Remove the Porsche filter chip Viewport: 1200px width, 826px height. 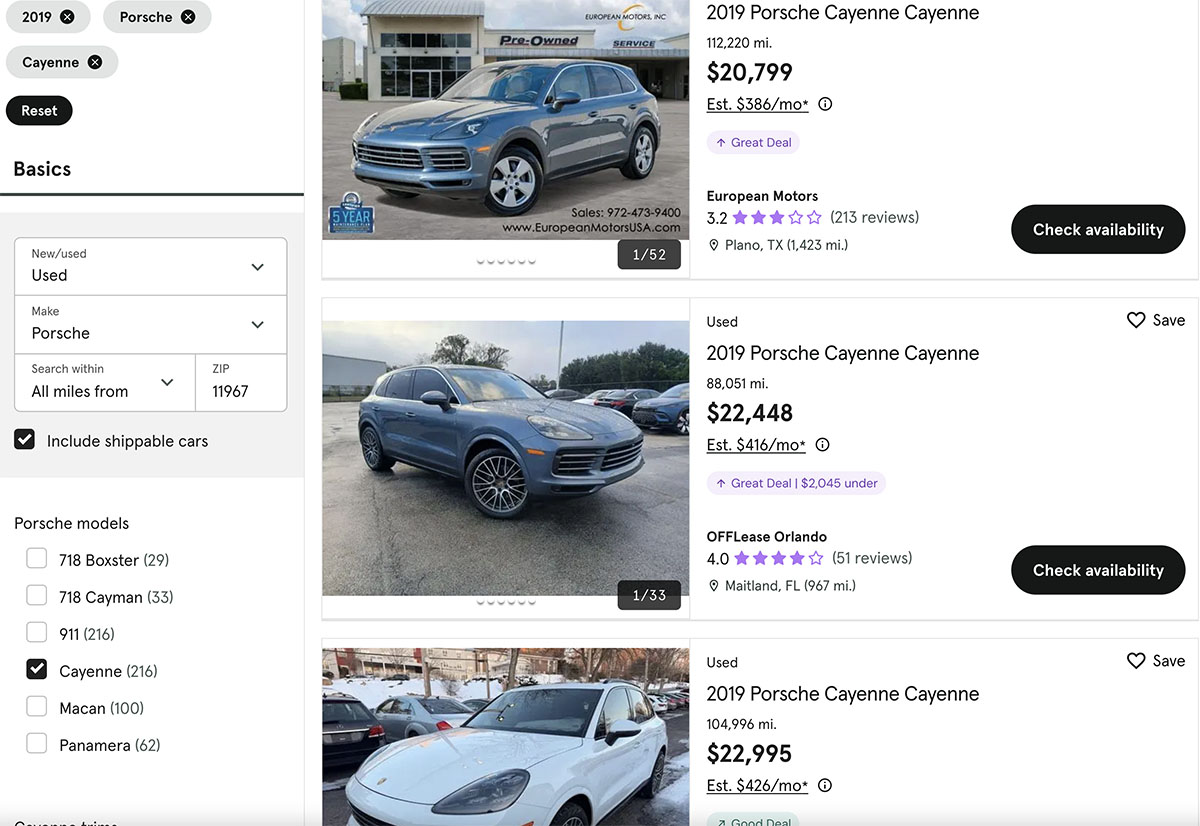coord(188,17)
